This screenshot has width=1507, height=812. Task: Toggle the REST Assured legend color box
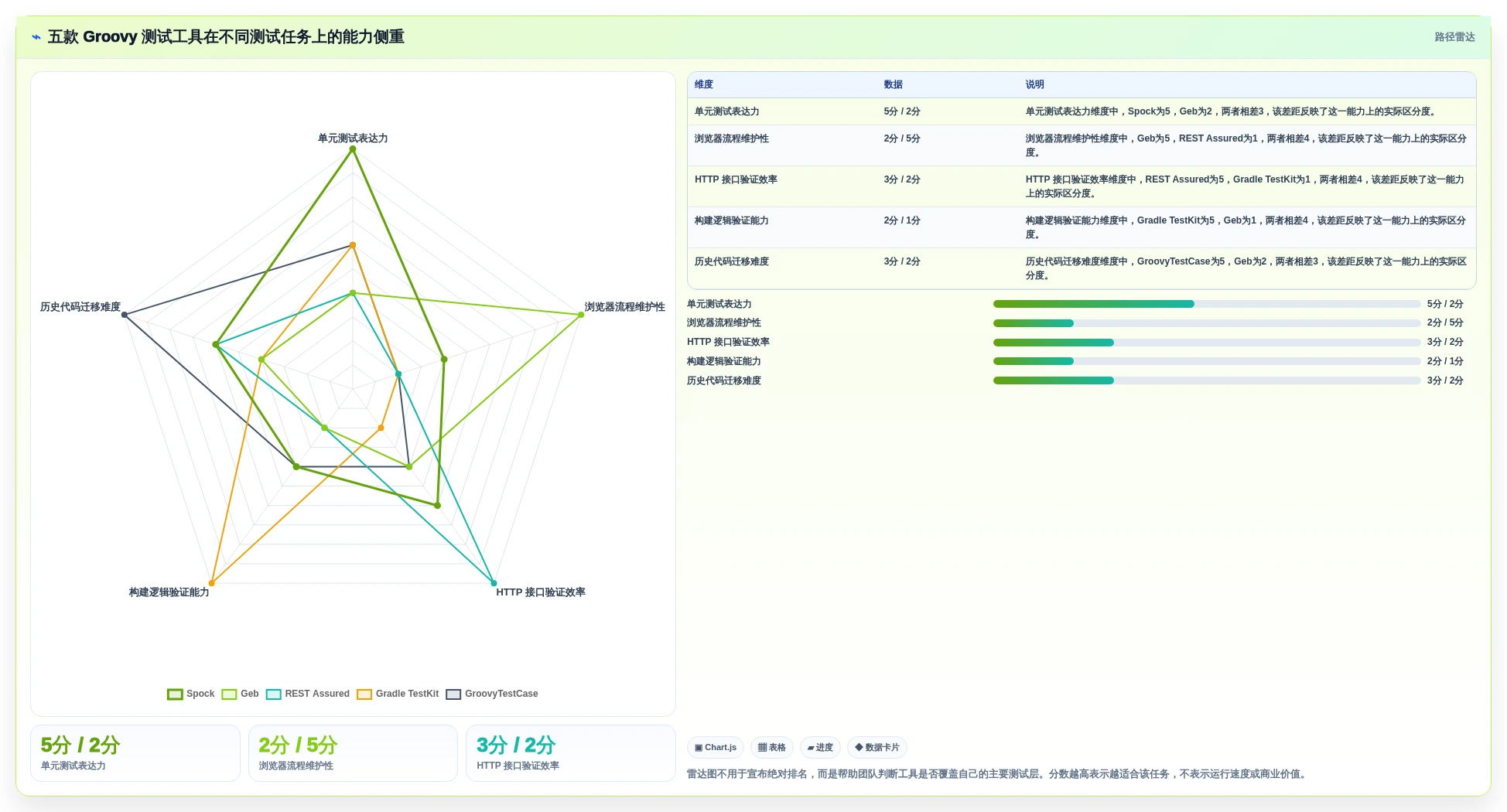point(274,694)
